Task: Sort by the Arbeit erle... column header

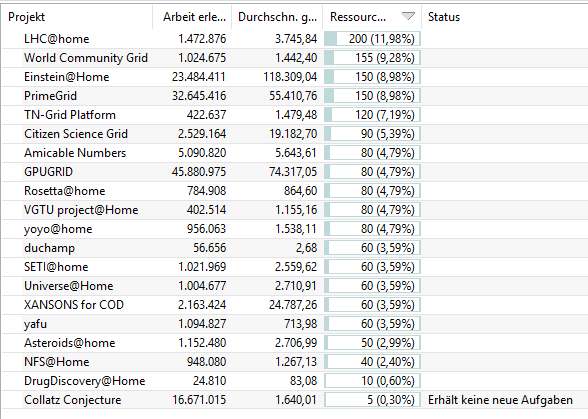Action: tap(192, 17)
